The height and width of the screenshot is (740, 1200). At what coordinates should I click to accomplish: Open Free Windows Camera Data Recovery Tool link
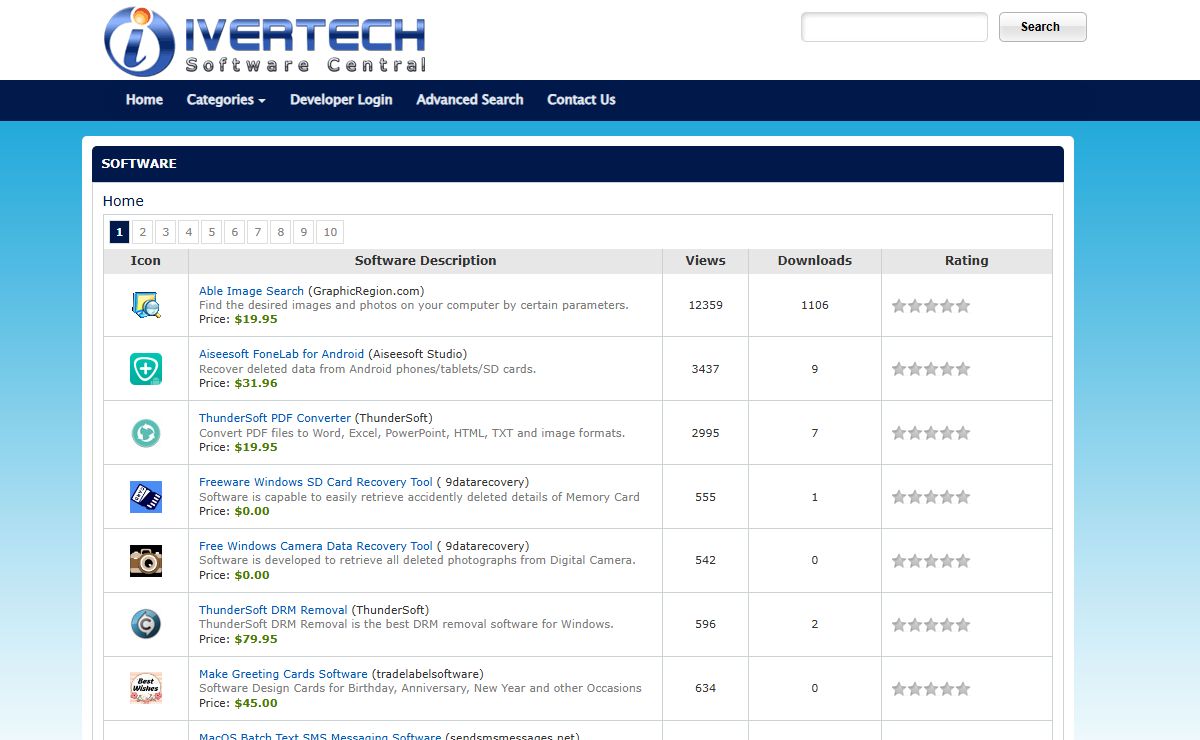click(x=316, y=546)
